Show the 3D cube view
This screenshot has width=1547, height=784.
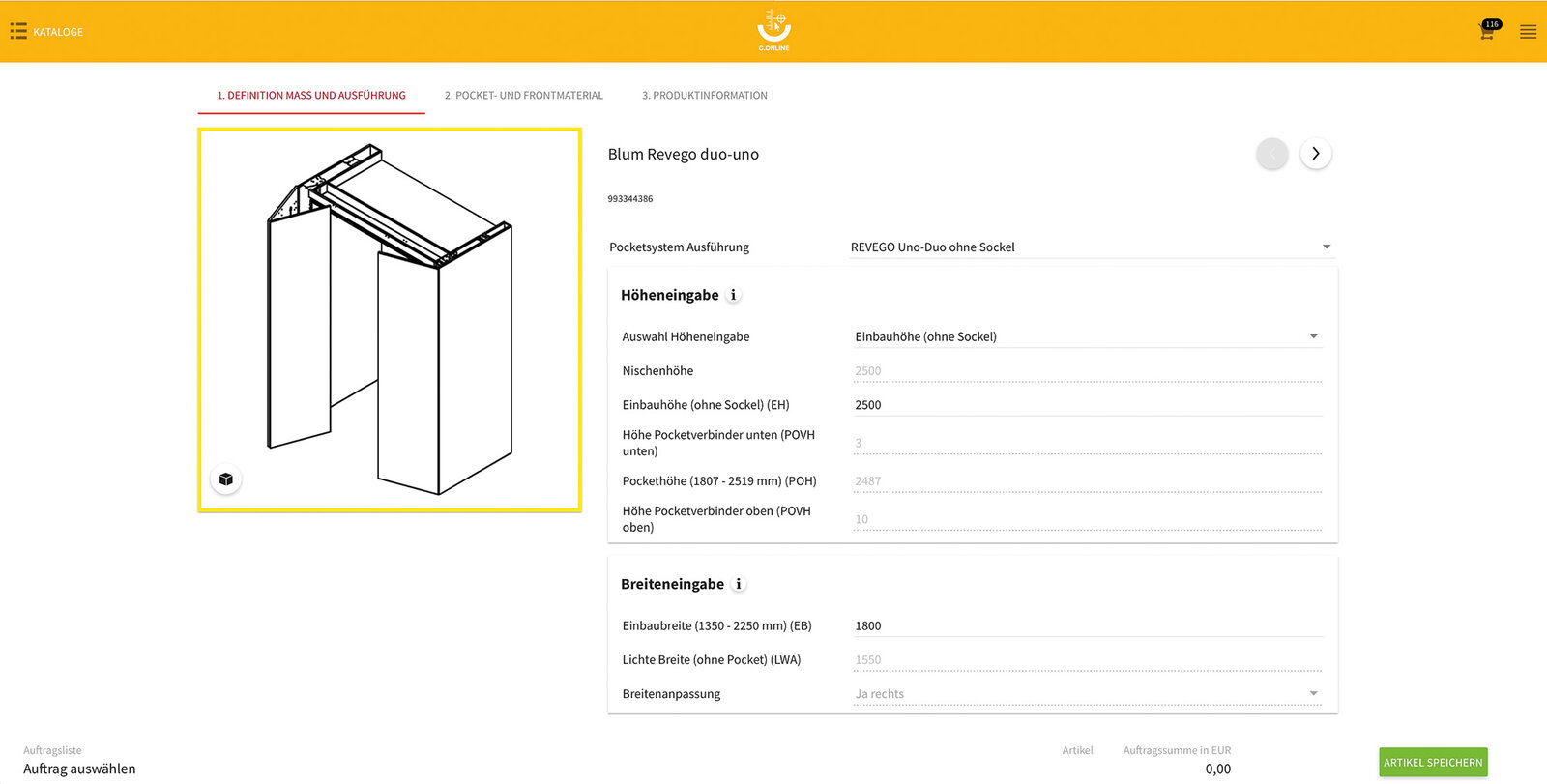226,479
